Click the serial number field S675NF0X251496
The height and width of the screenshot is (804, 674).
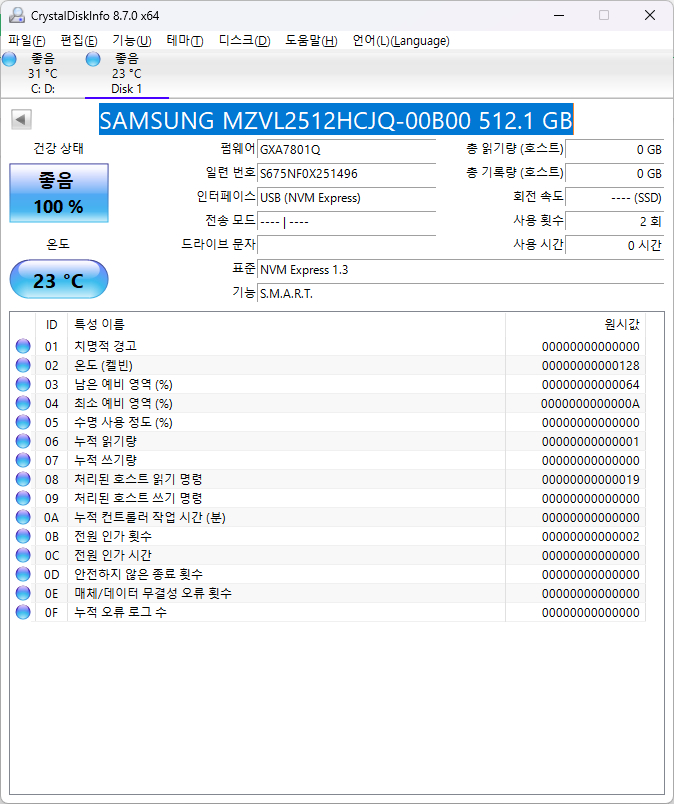tap(346, 173)
